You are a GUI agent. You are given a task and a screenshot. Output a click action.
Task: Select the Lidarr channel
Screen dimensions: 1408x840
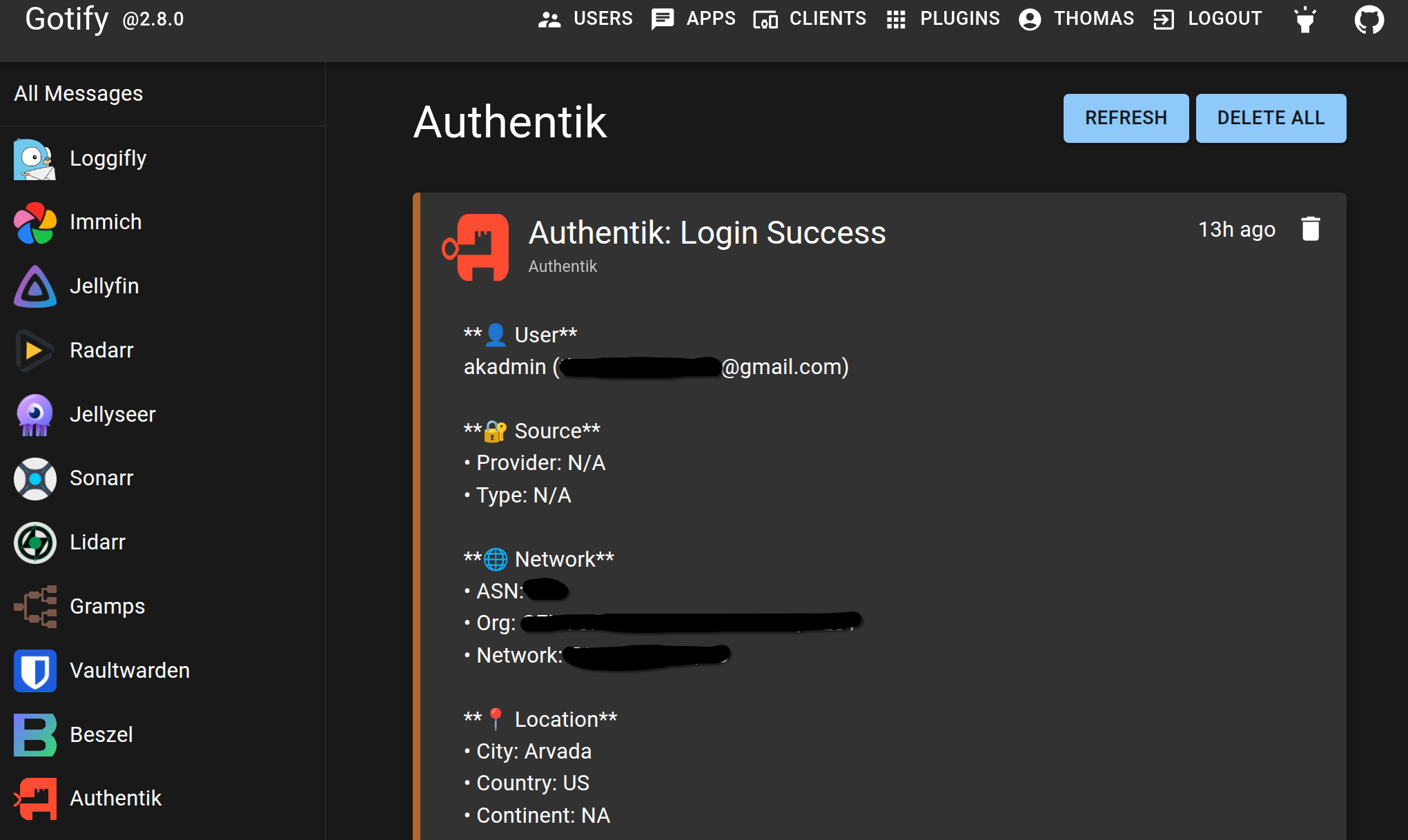(x=97, y=542)
